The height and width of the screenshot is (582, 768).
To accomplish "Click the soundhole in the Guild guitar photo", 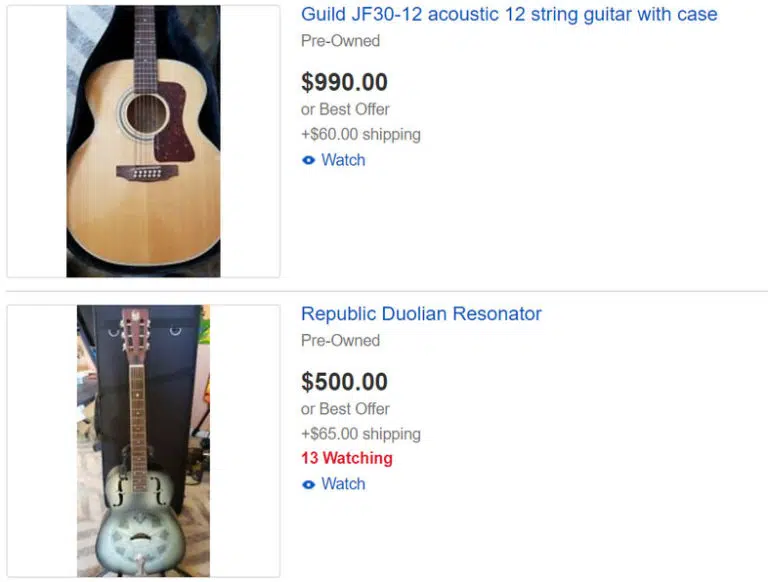I will pyautogui.click(x=143, y=113).
